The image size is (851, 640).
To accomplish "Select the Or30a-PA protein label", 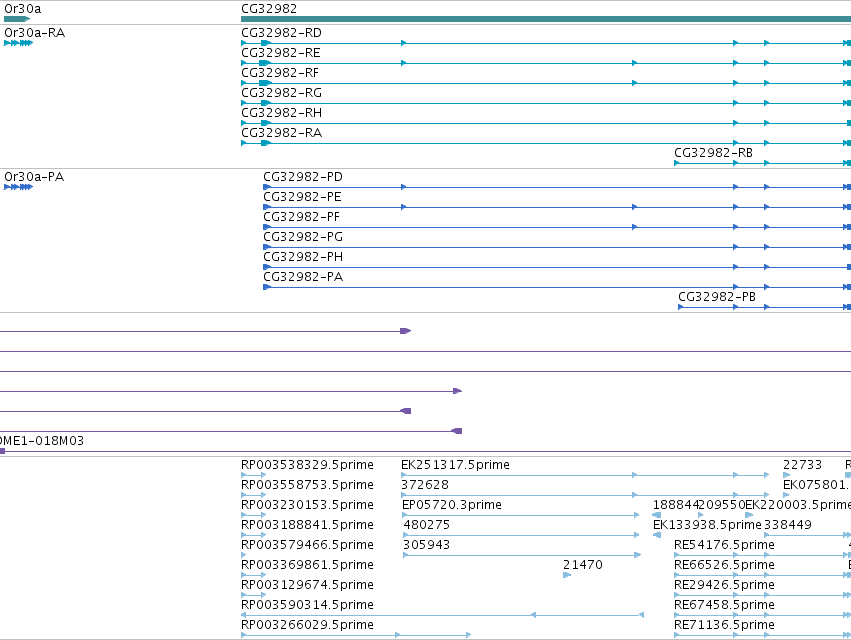I will click(34, 177).
